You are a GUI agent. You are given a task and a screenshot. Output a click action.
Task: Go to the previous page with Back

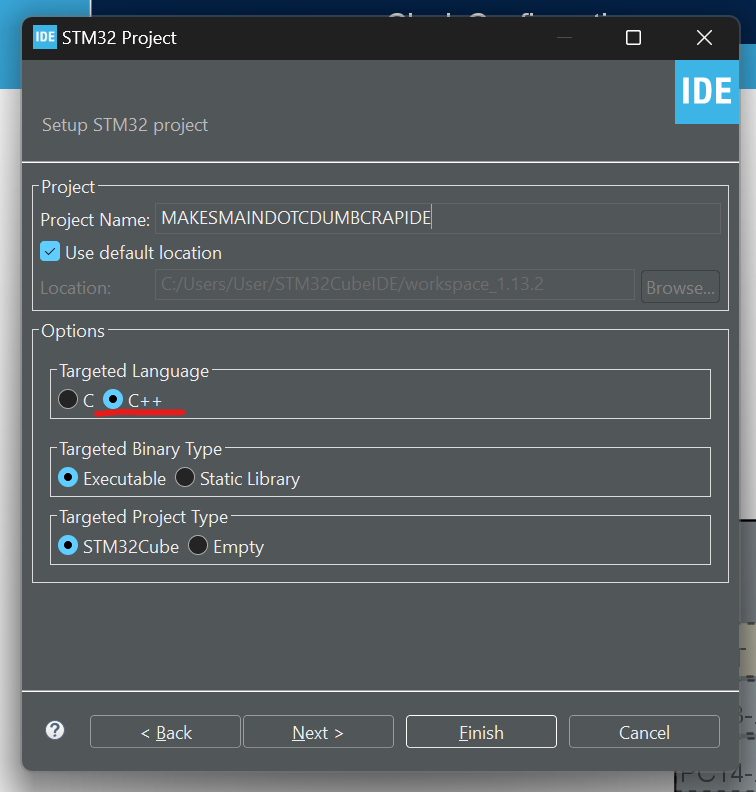tap(165, 732)
